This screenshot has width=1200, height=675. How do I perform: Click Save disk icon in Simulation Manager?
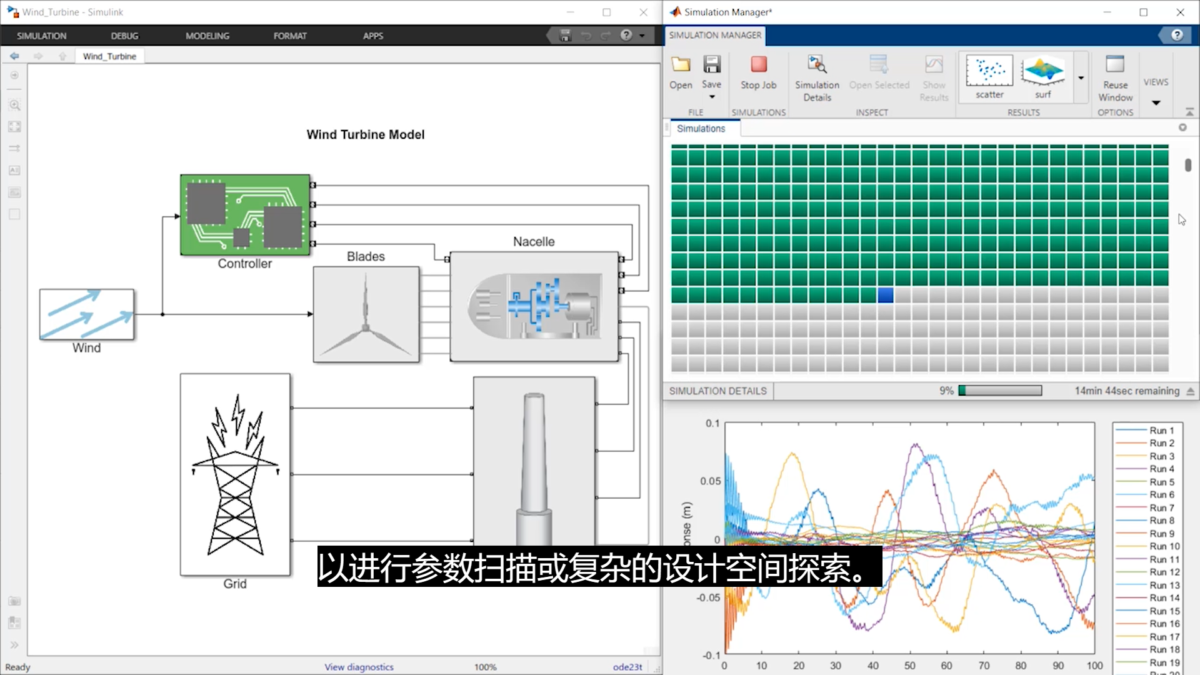click(x=712, y=66)
